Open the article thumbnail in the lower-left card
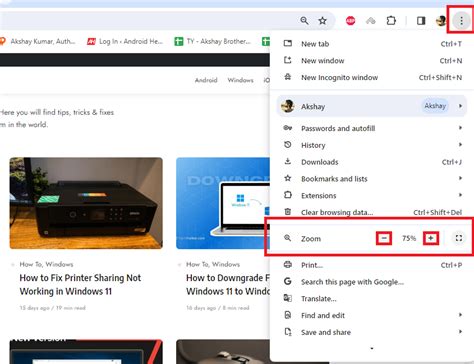474x364 pixels. click(x=86, y=352)
